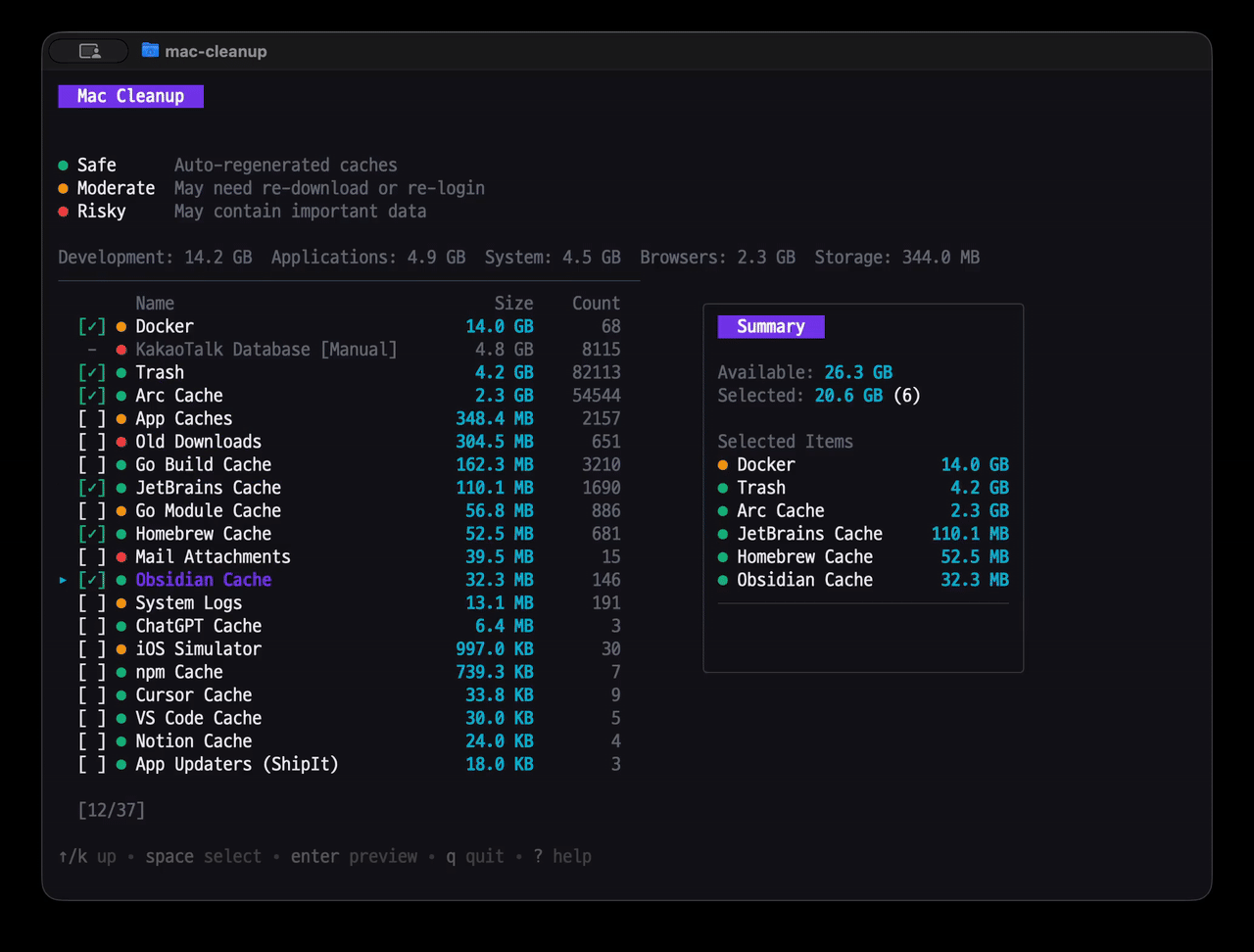This screenshot has height=952, width=1254.
Task: Check the ChatGPT Cache checkbox
Action: point(92,626)
